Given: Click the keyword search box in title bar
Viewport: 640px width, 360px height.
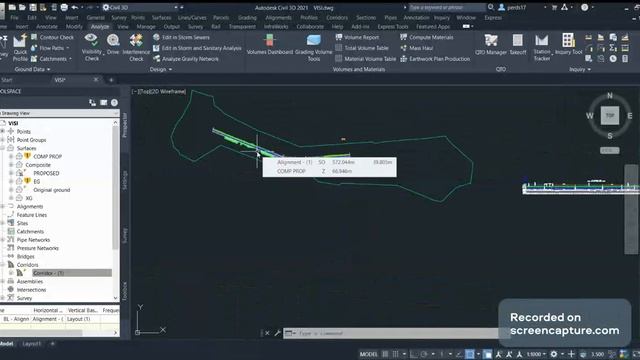Looking at the screenshot, I should click(447, 7).
